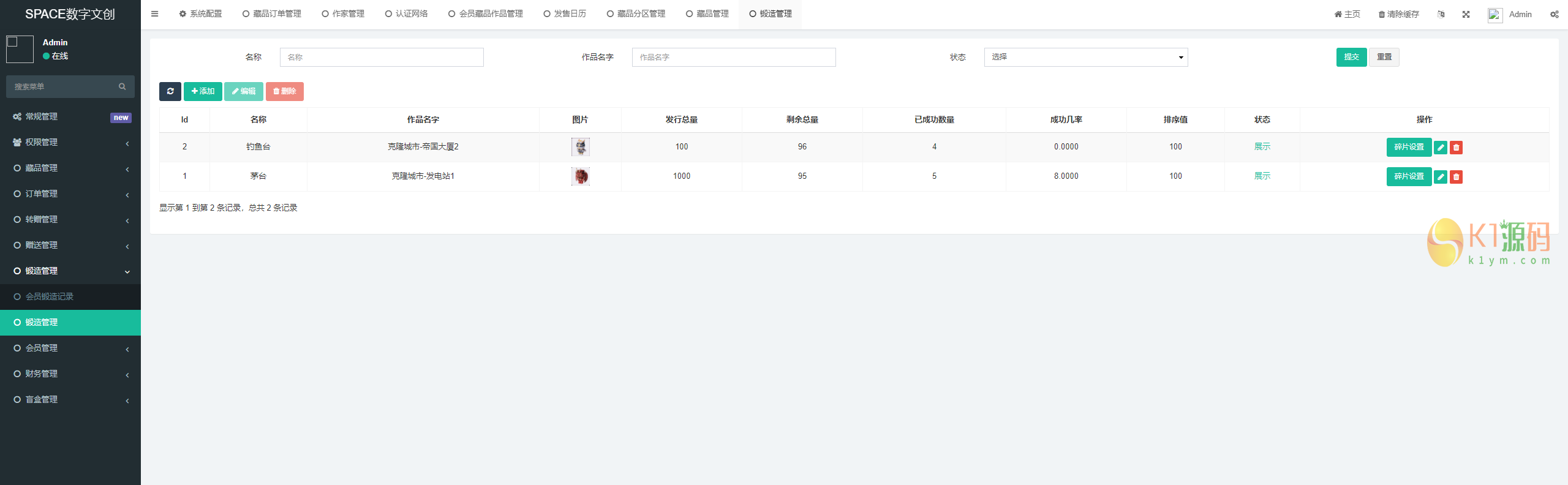Open 会员锻造记录 submenu item
Image resolution: width=1568 pixels, height=485 pixels.
[x=70, y=296]
